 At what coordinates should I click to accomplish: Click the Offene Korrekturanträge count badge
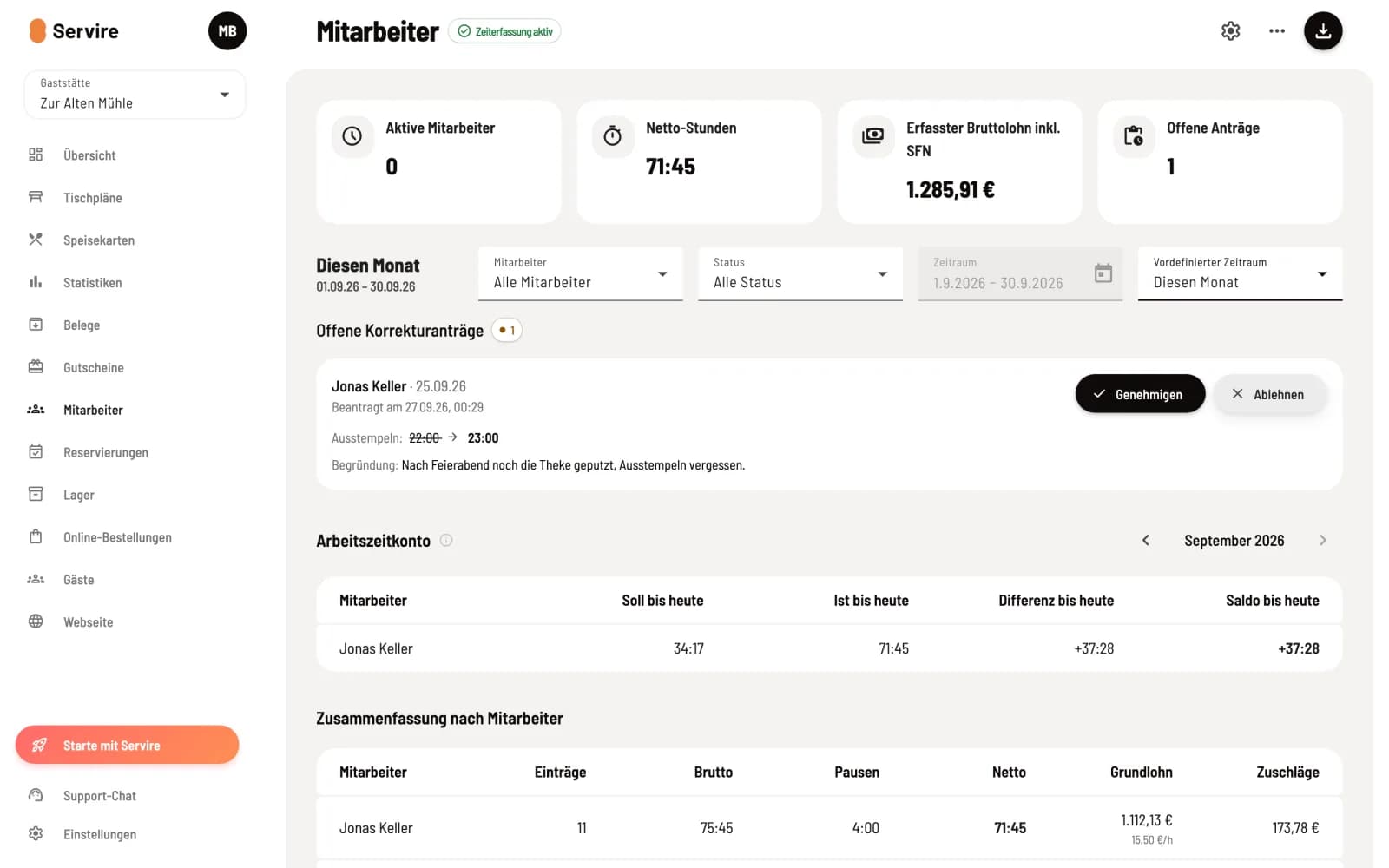pyautogui.click(x=507, y=331)
